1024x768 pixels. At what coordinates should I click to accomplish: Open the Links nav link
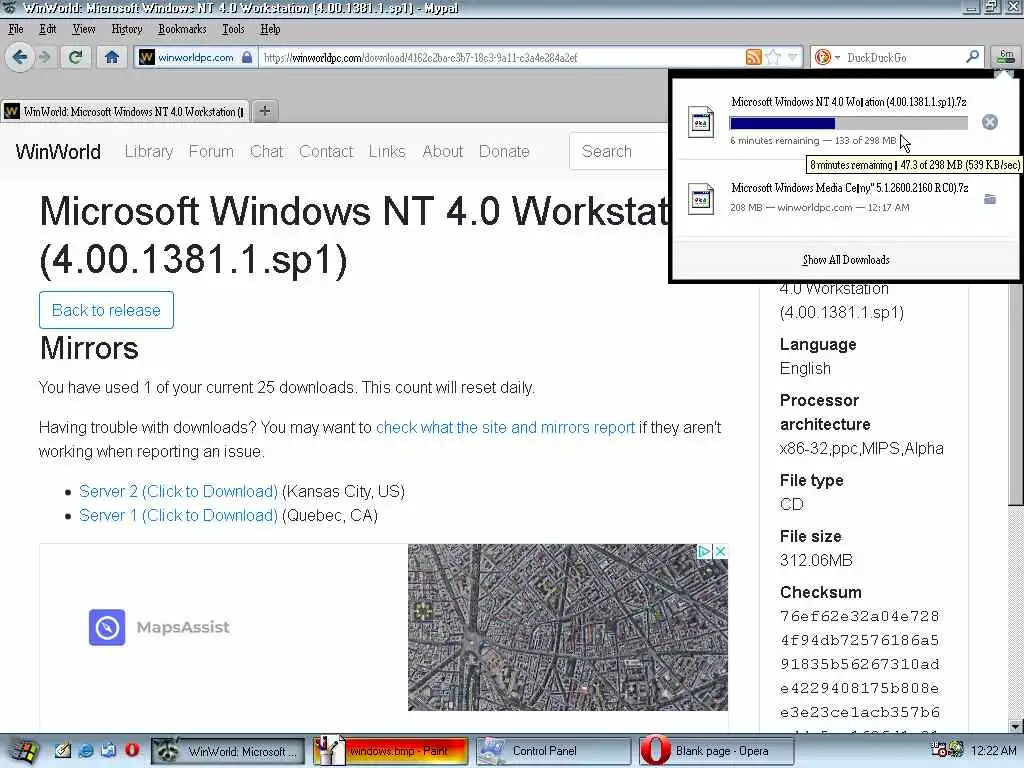click(387, 152)
